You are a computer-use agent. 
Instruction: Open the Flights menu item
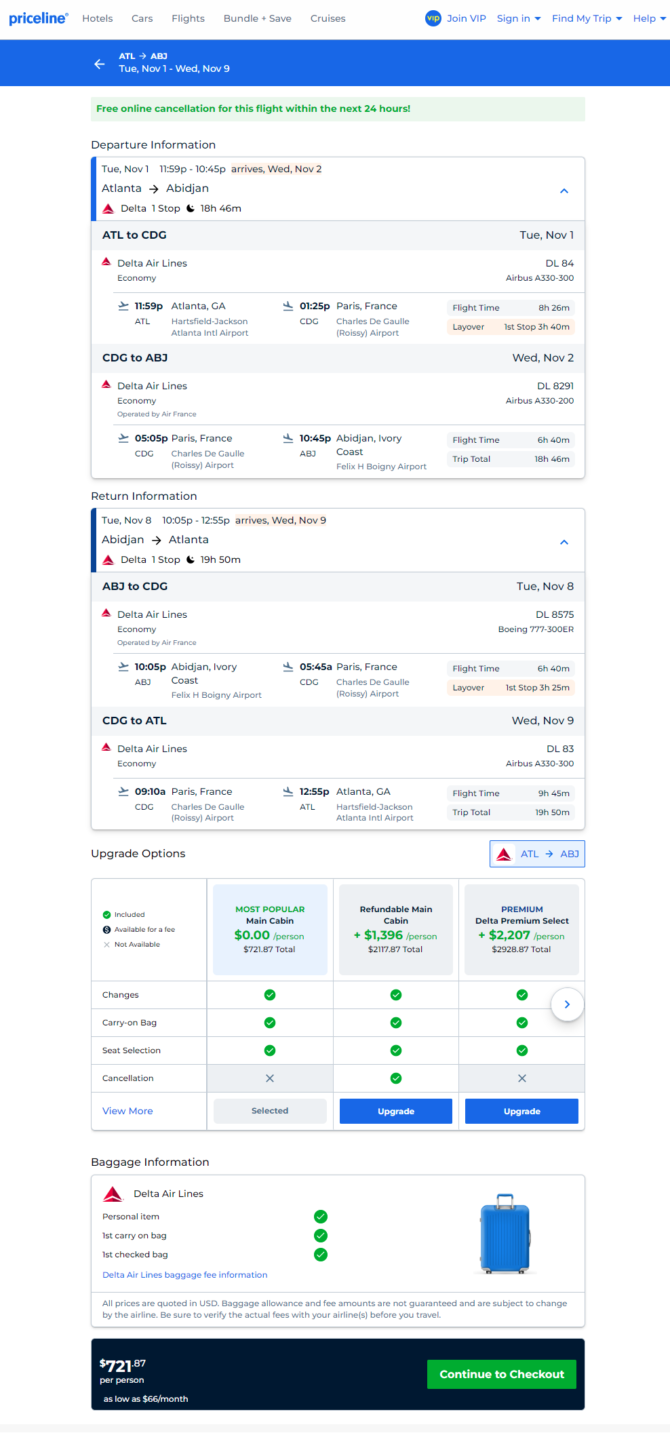tap(188, 18)
